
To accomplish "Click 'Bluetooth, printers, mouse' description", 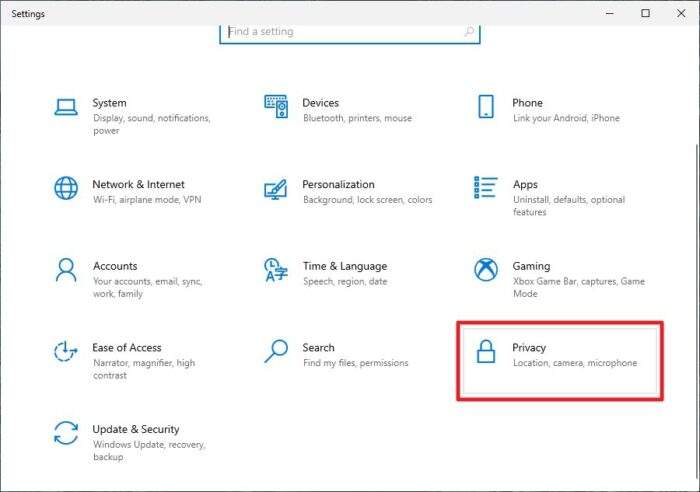I will tap(357, 118).
